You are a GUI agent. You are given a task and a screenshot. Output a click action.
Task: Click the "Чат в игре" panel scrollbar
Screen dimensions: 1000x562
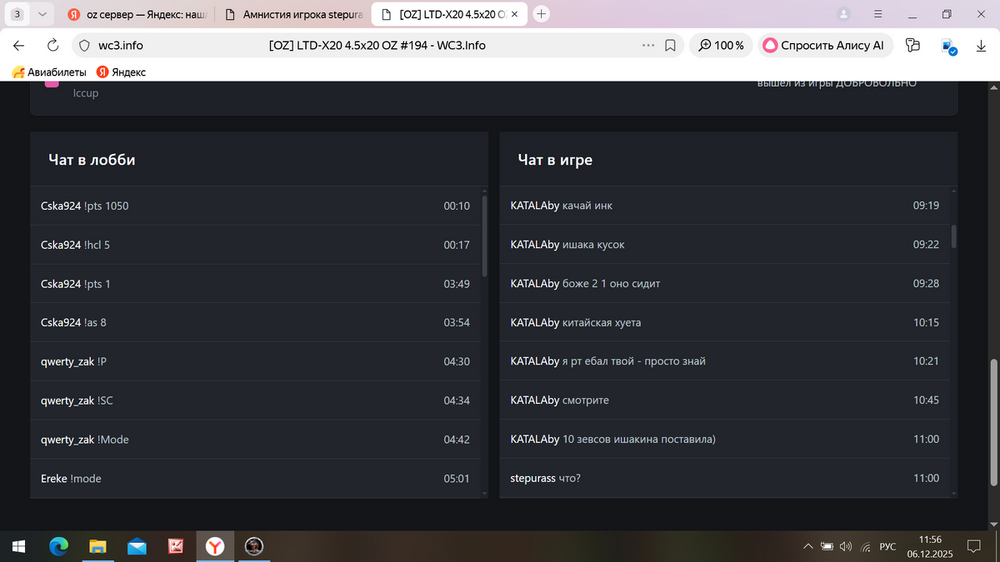coord(953,236)
